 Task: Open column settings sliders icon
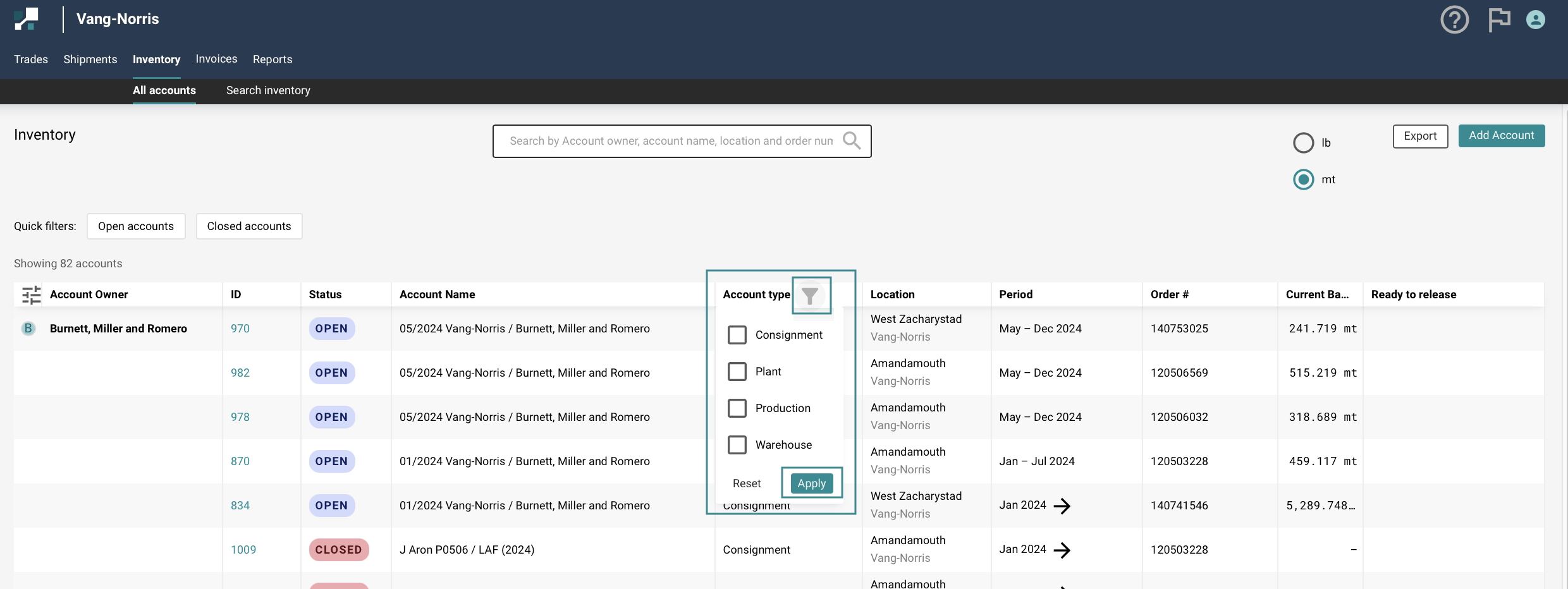(31, 294)
